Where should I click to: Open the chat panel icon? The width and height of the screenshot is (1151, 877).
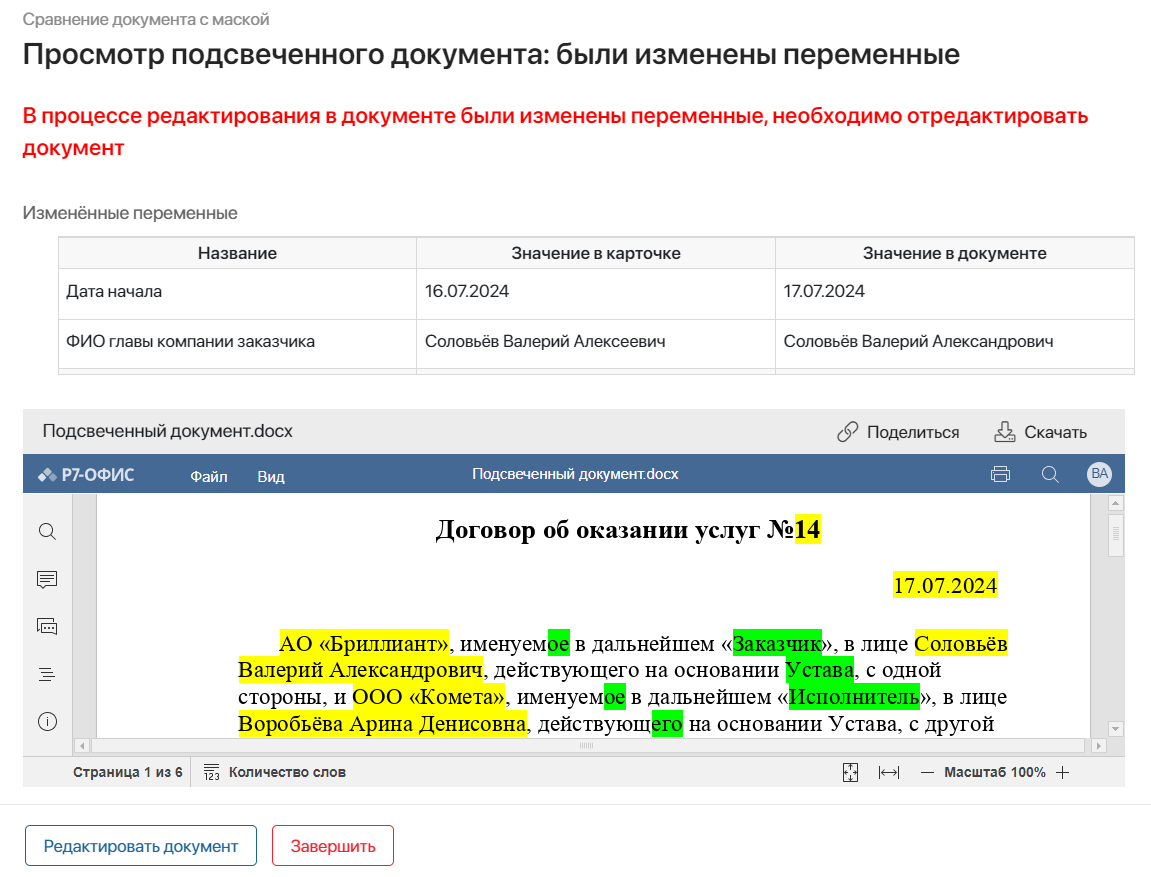click(47, 627)
